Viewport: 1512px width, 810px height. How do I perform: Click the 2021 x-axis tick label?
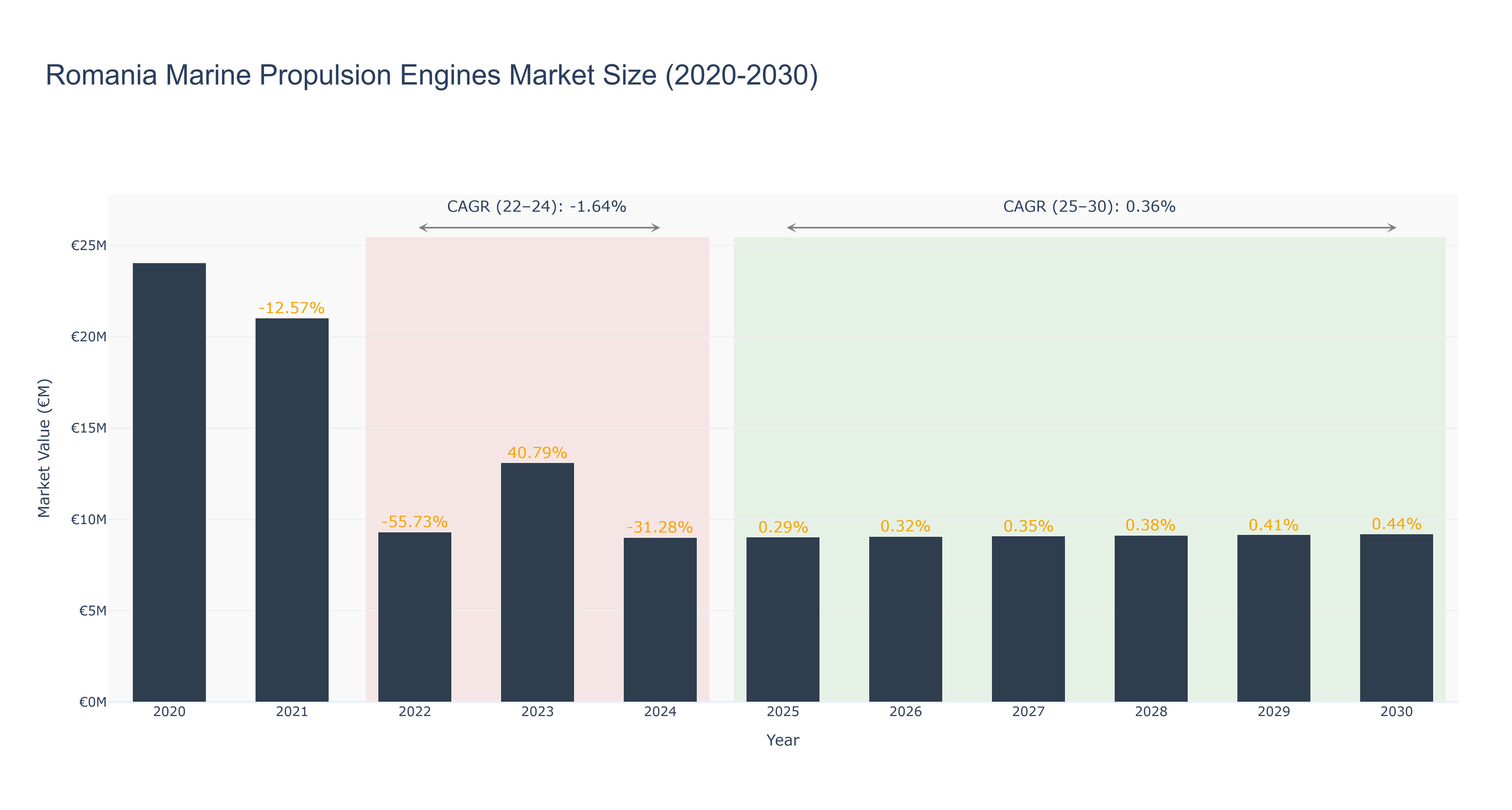coord(292,711)
